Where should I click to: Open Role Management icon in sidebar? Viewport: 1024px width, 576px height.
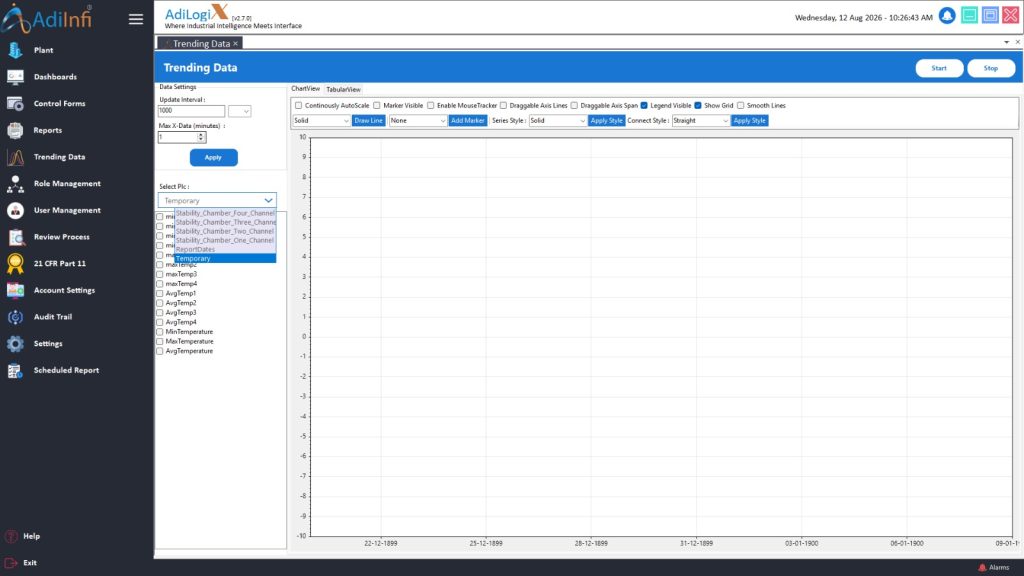pos(15,184)
